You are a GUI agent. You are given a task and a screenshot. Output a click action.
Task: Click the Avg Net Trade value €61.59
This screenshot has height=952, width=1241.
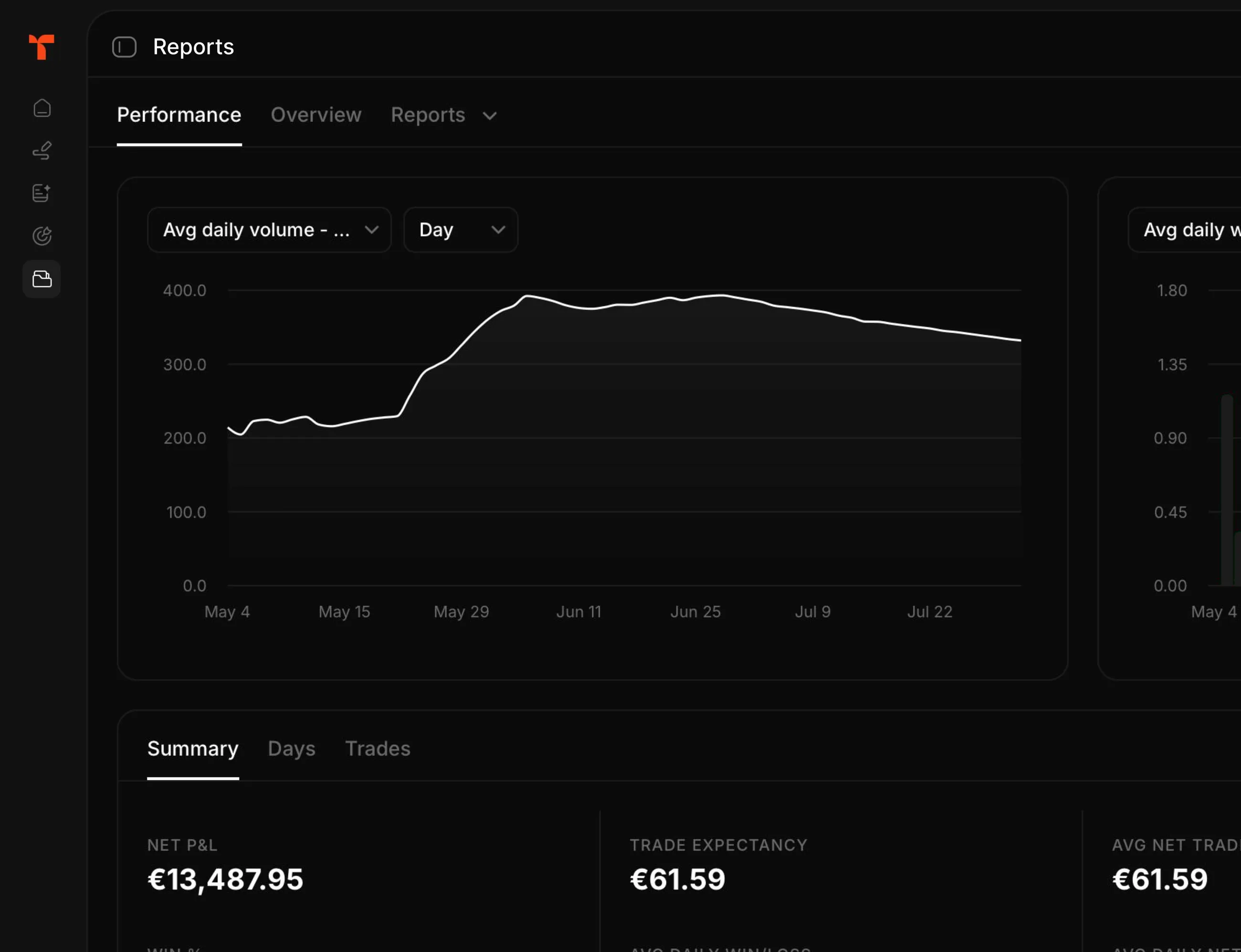[x=1160, y=879]
